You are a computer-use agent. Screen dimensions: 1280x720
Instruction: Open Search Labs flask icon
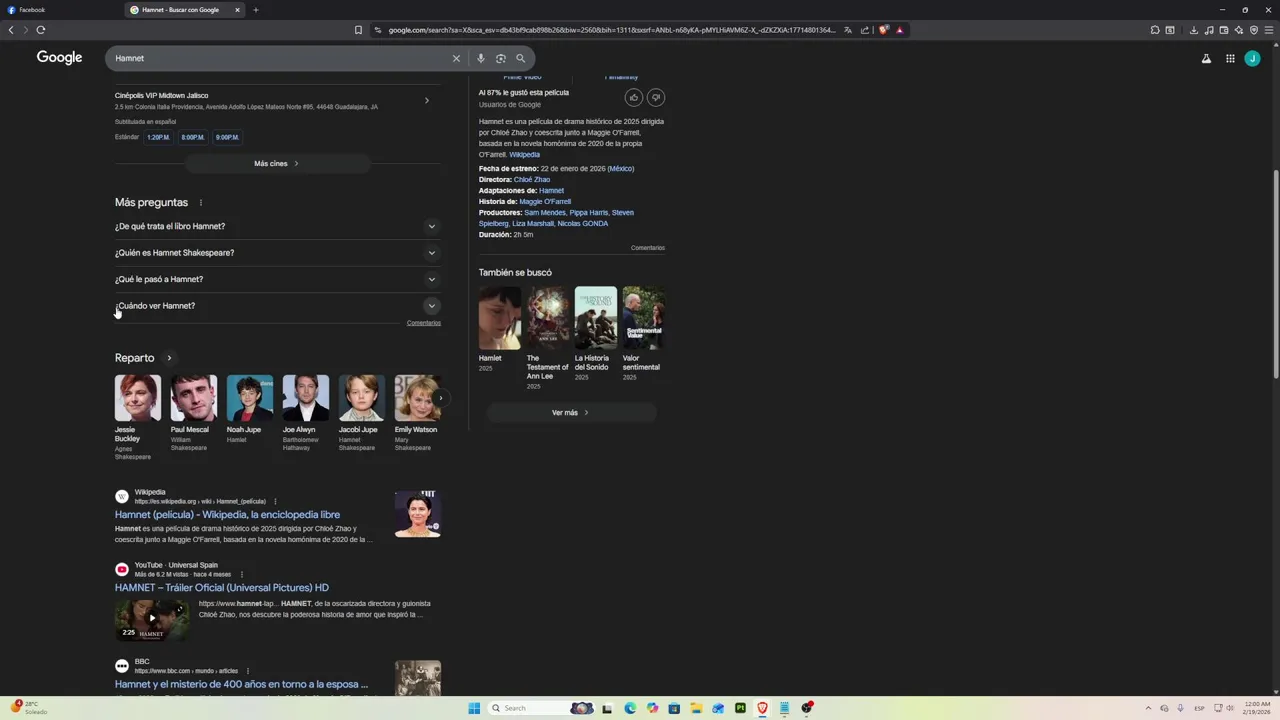1206,58
